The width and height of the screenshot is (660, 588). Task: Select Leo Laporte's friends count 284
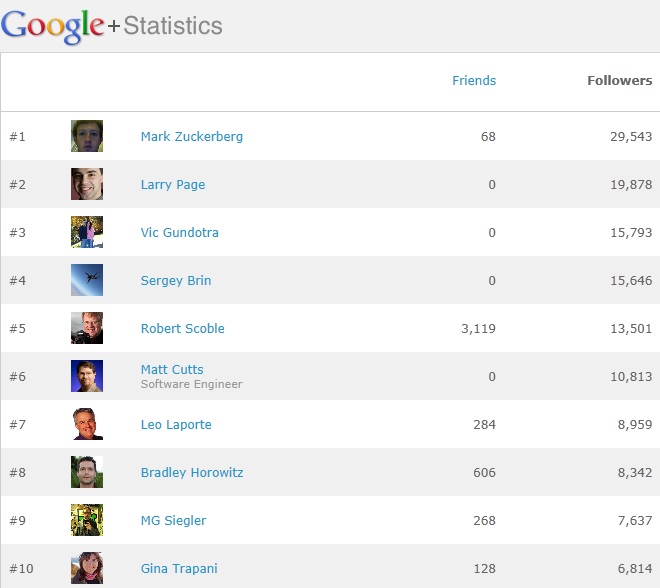(x=484, y=425)
